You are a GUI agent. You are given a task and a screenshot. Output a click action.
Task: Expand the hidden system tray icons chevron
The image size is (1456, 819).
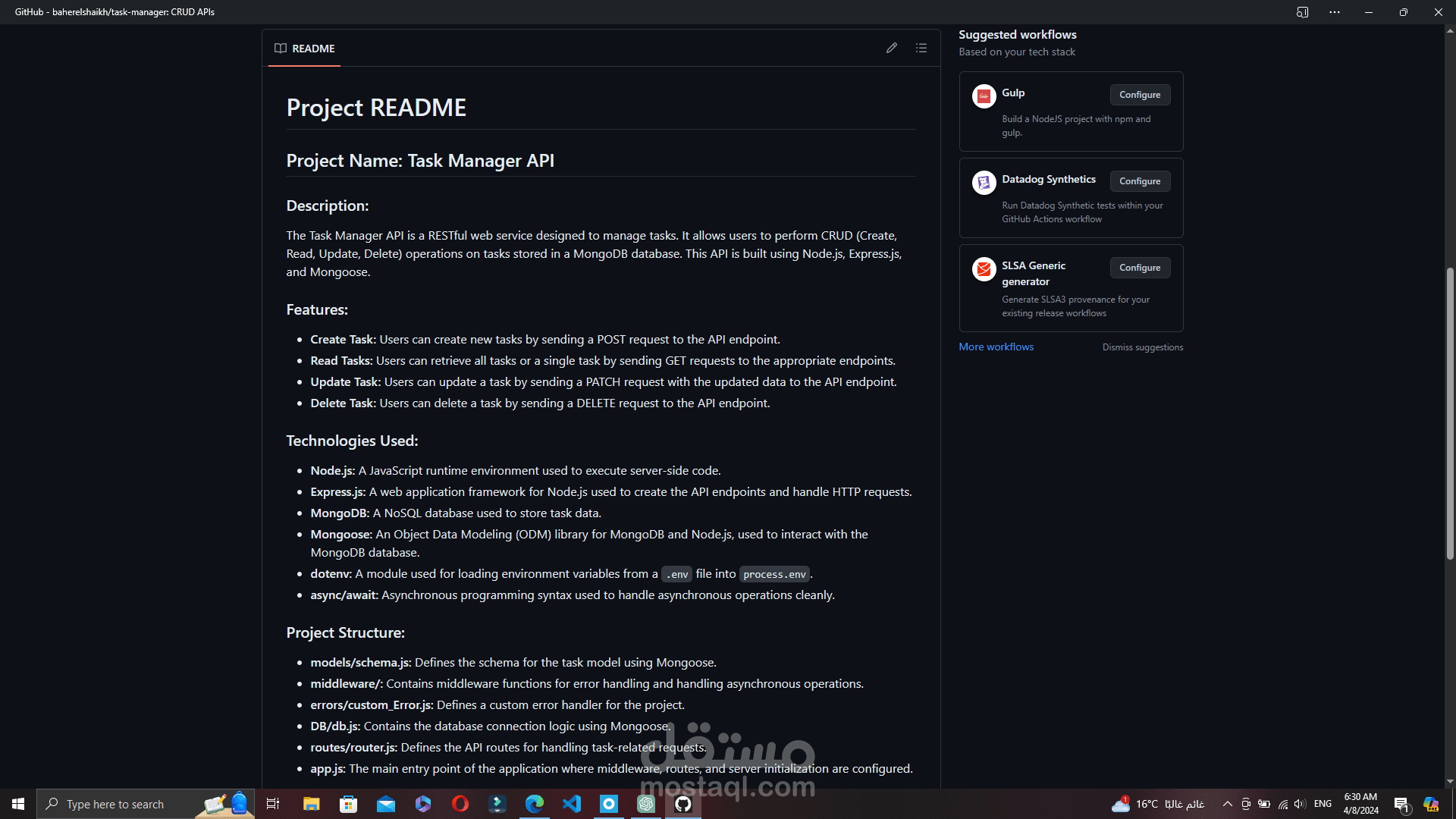pyautogui.click(x=1227, y=804)
